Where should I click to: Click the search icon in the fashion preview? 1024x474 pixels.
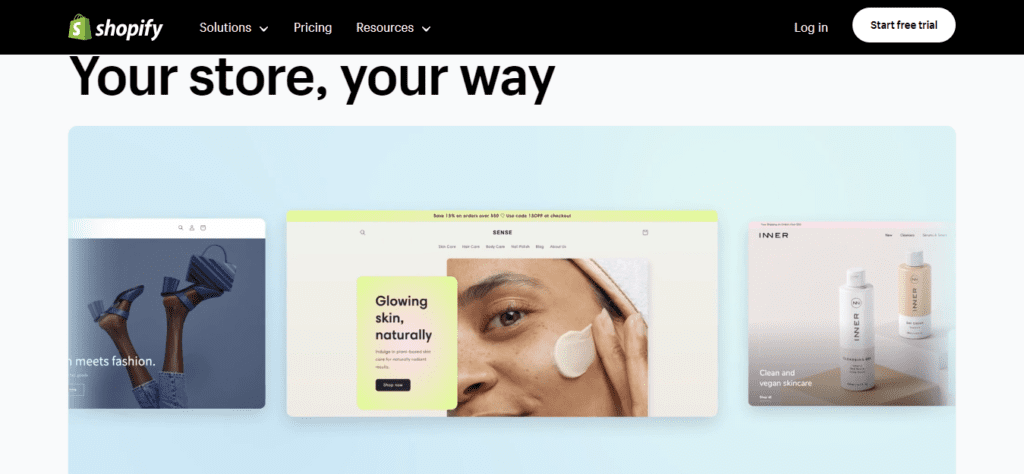coord(181,228)
